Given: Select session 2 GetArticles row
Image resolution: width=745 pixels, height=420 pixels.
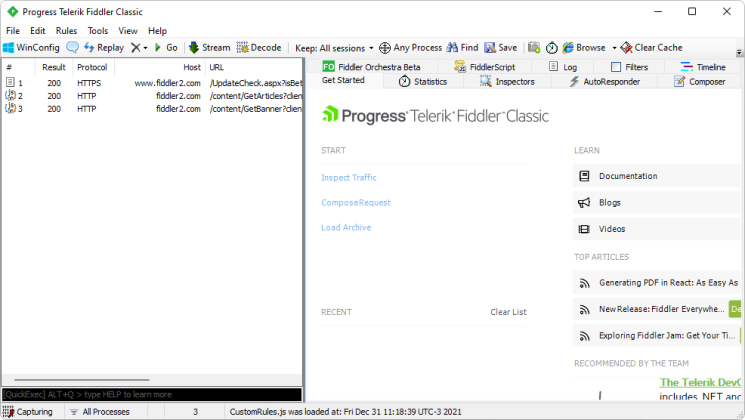Looking at the screenshot, I should [152, 95].
